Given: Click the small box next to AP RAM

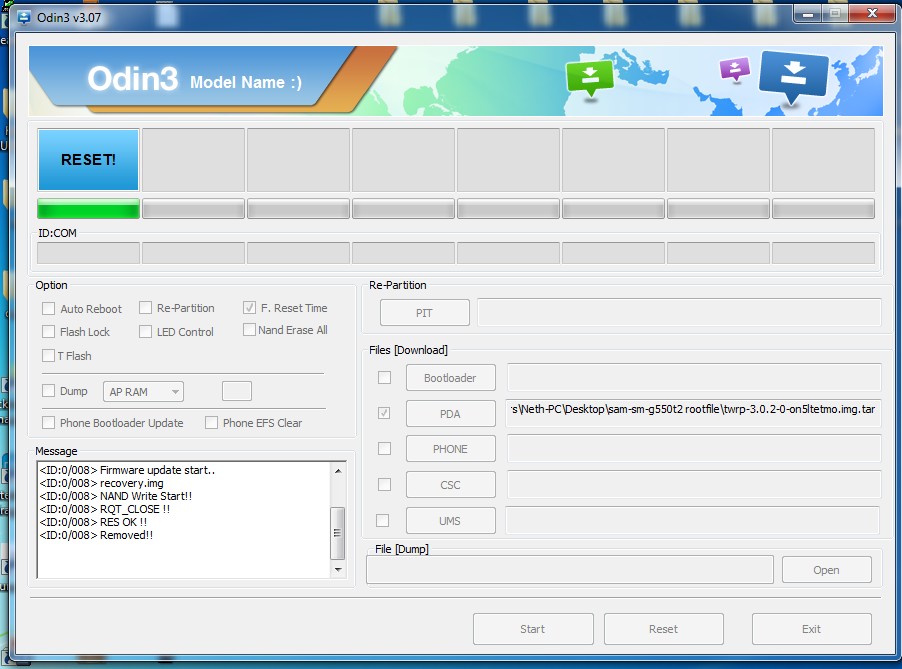Looking at the screenshot, I should click(x=236, y=391).
